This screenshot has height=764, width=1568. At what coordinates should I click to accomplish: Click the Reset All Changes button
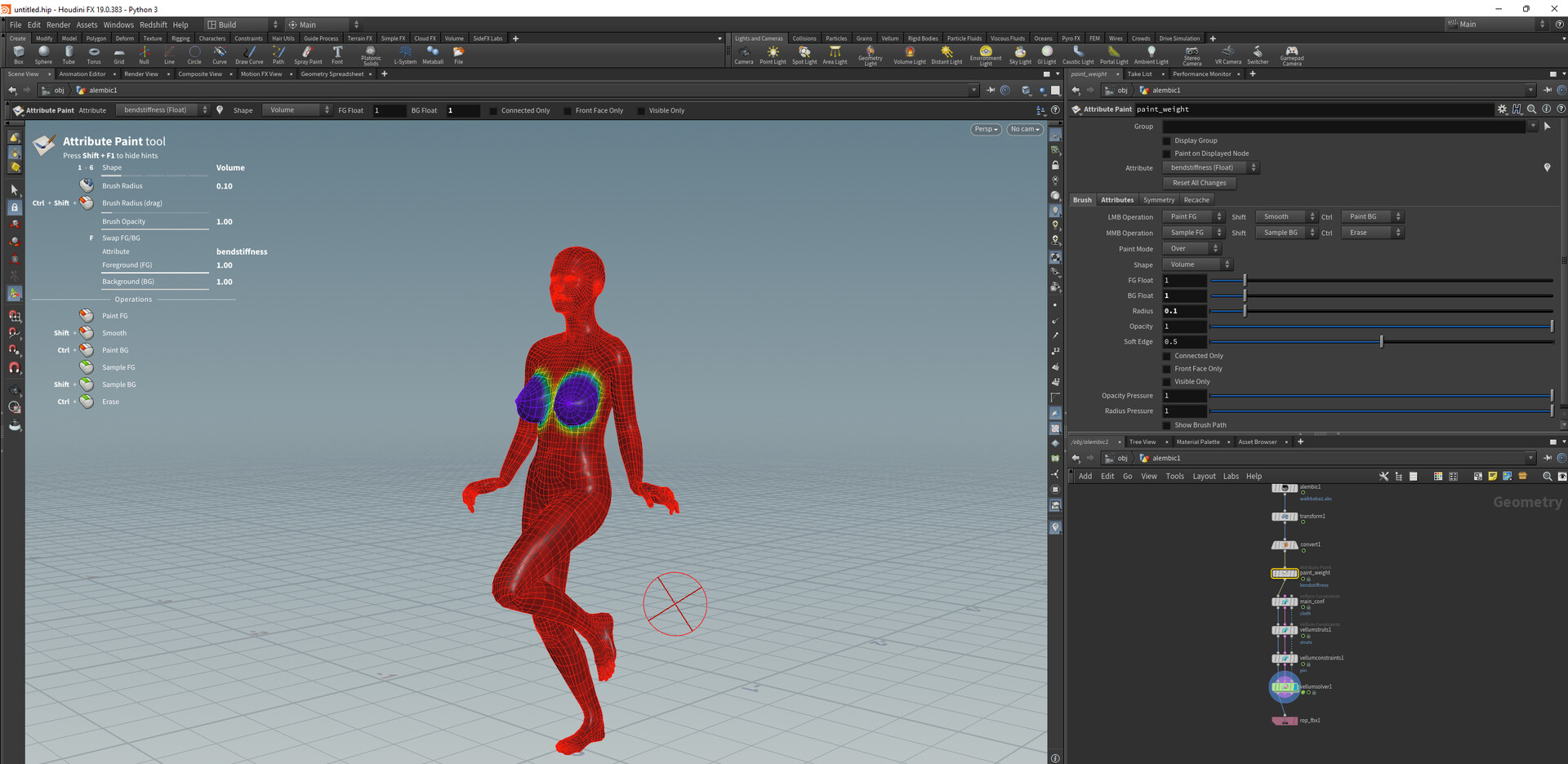[x=1199, y=182]
